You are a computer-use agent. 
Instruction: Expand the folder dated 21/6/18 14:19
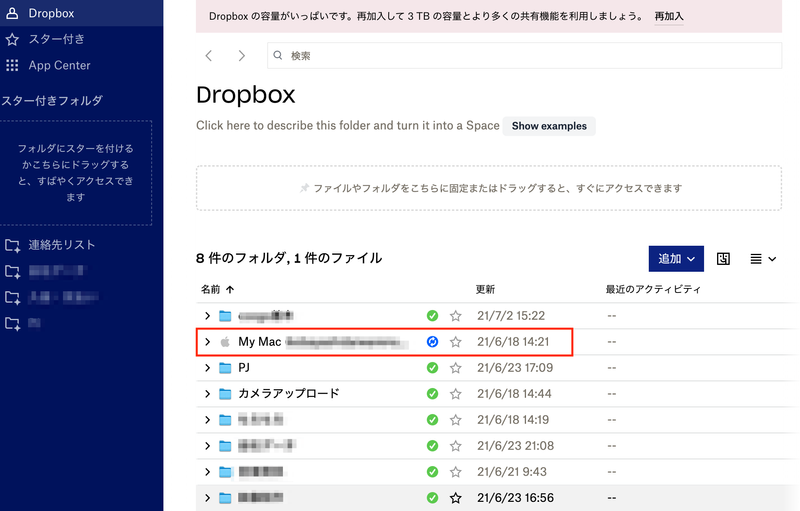point(207,420)
